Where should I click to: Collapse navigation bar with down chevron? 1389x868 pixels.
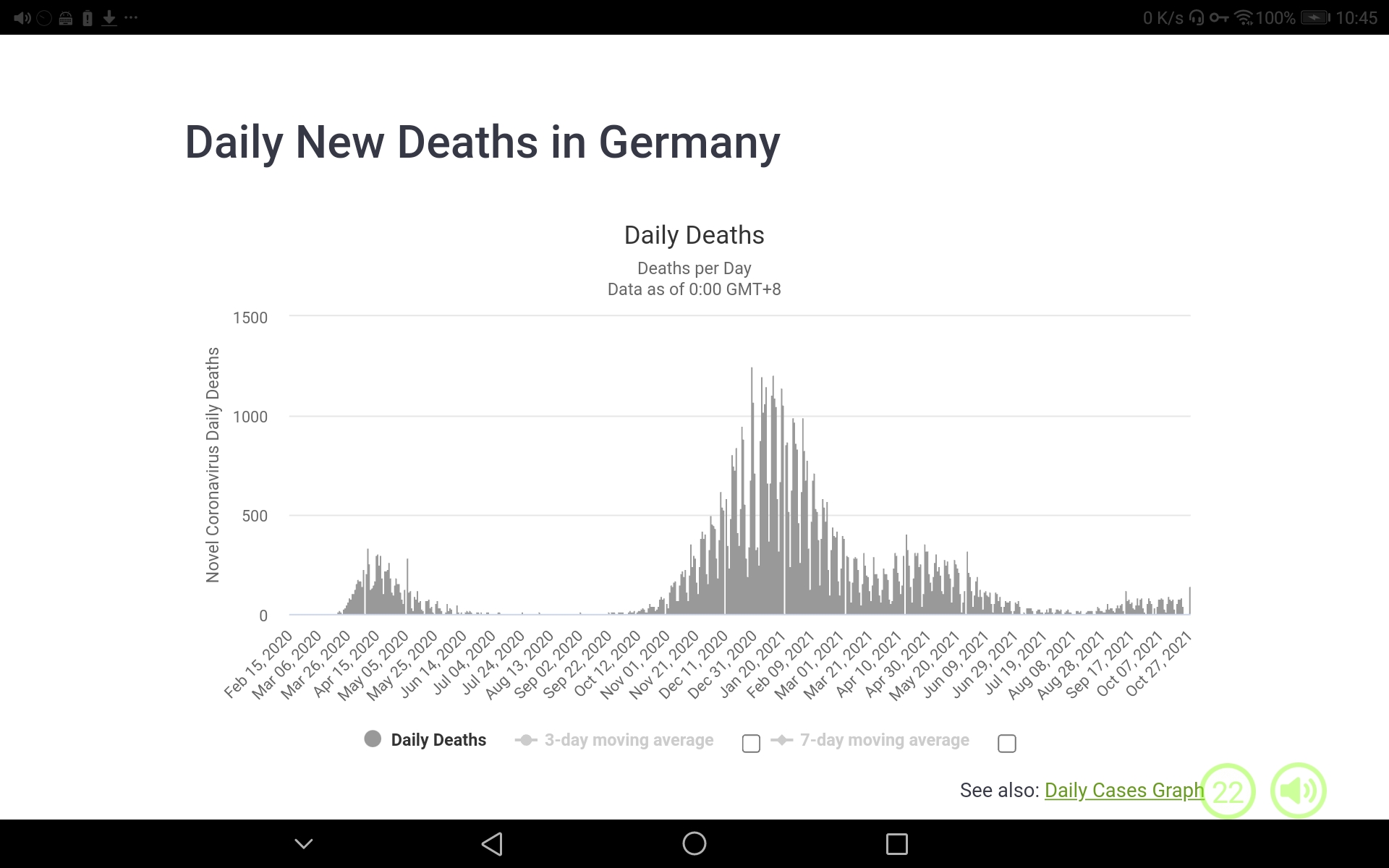[304, 843]
